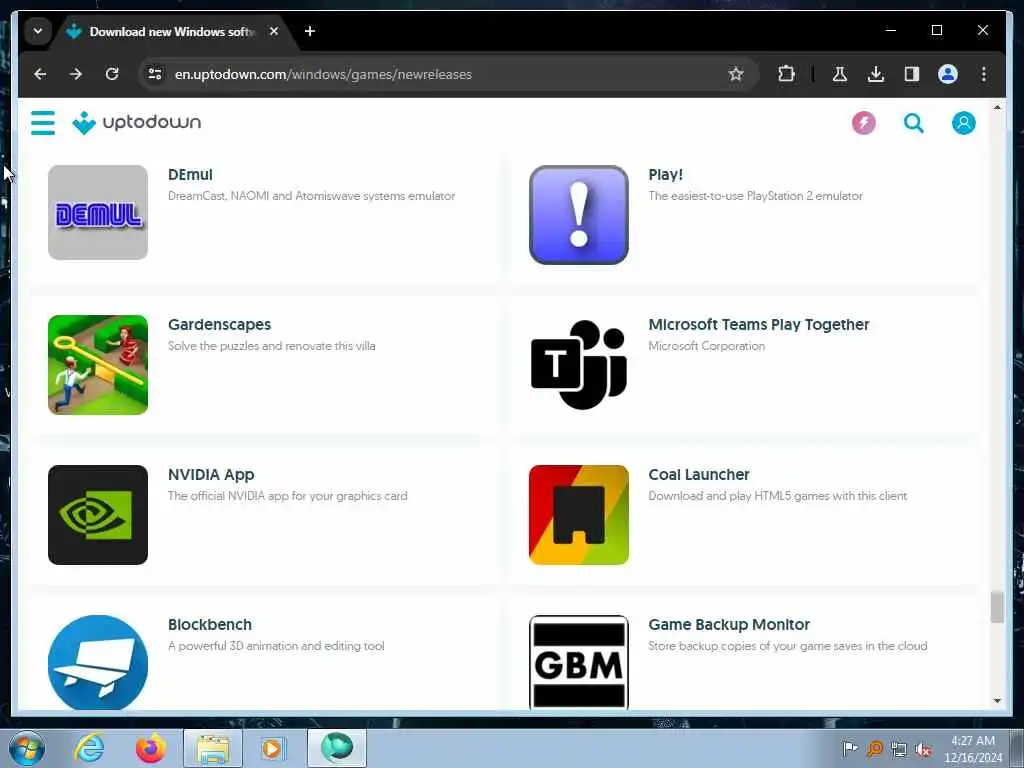Image resolution: width=1024 pixels, height=768 pixels.
Task: Expand the tab search dropdown
Action: coord(38,31)
